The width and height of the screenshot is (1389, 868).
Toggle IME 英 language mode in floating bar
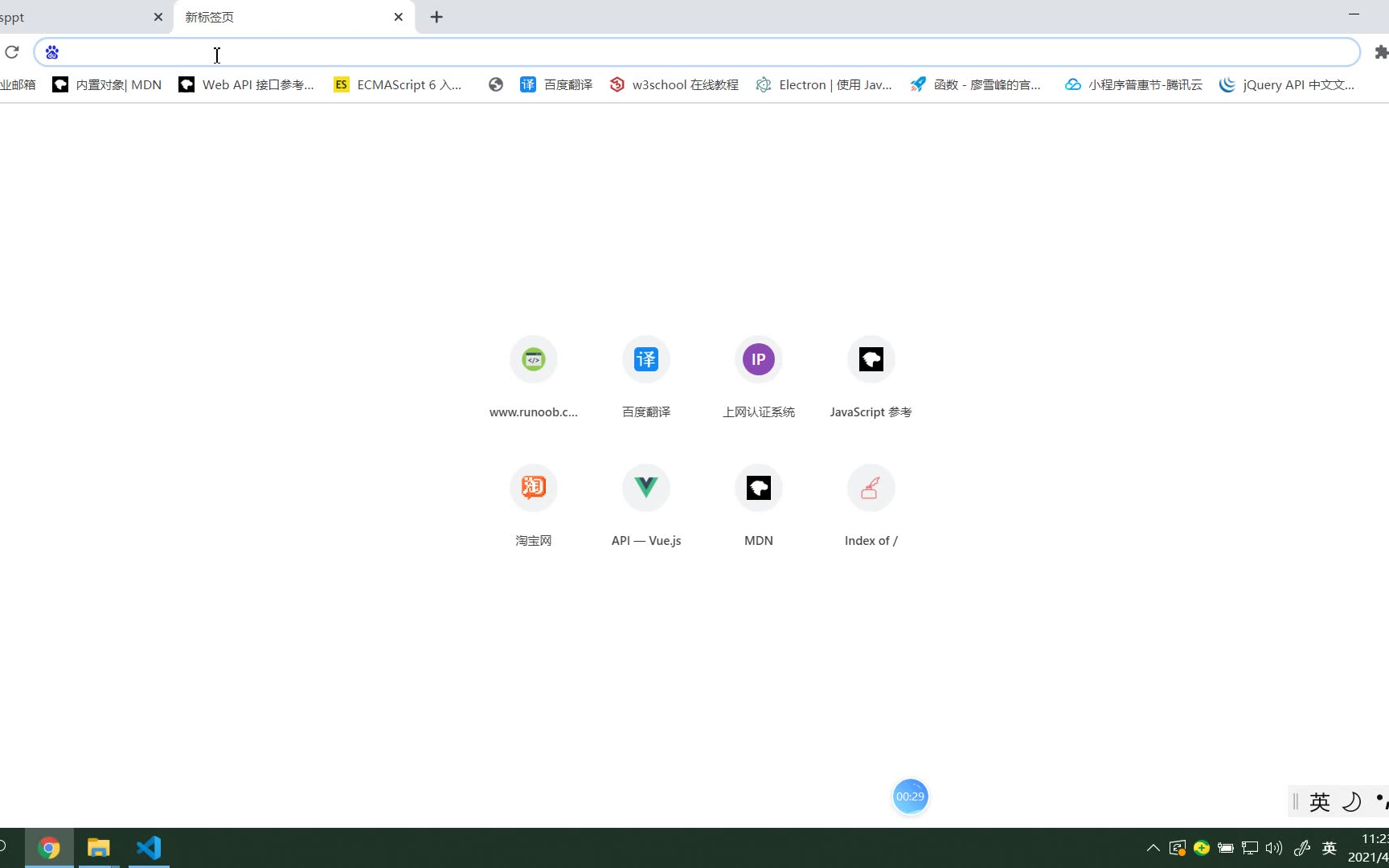point(1320,801)
